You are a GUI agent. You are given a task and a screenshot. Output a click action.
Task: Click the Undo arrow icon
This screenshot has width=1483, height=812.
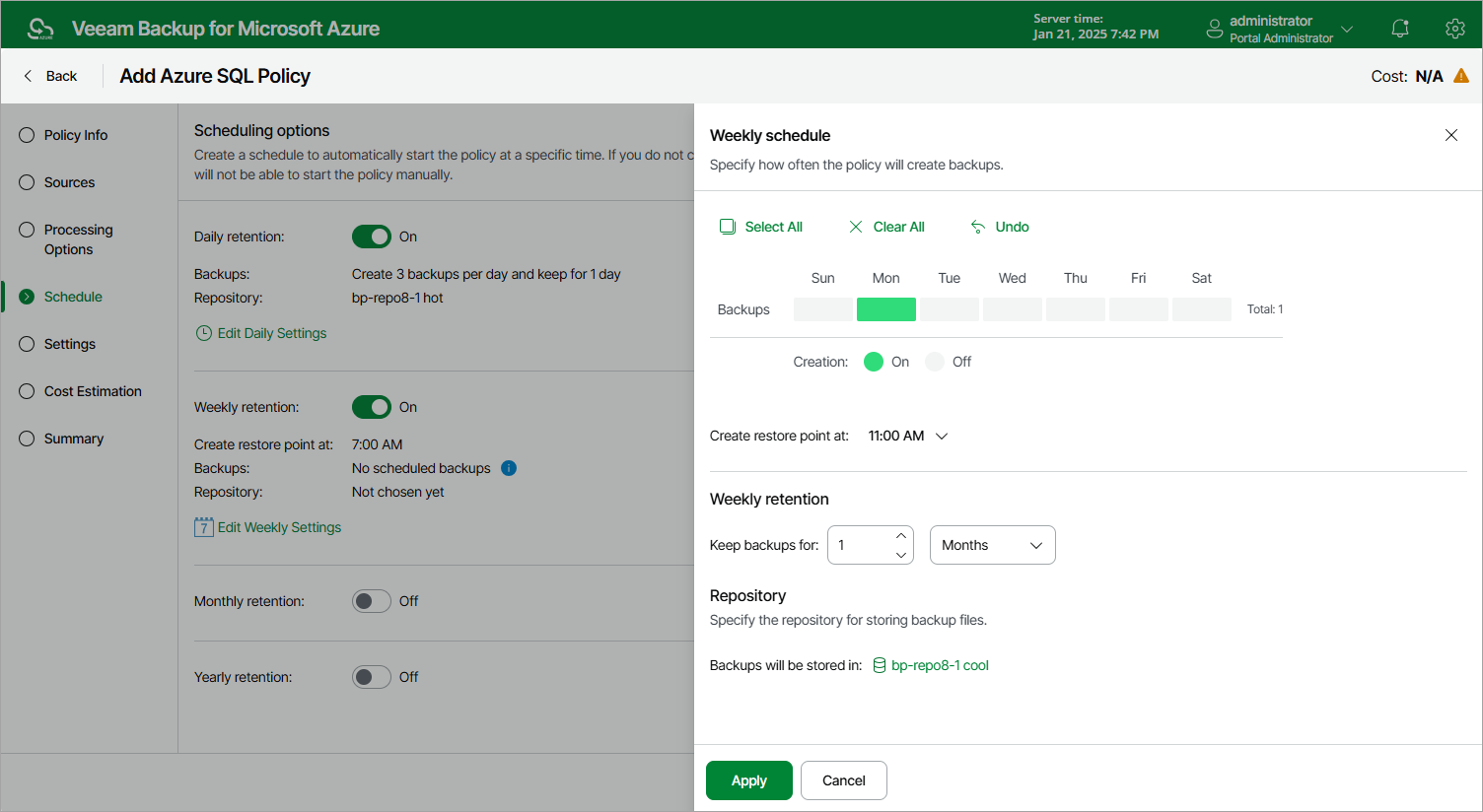[978, 227]
